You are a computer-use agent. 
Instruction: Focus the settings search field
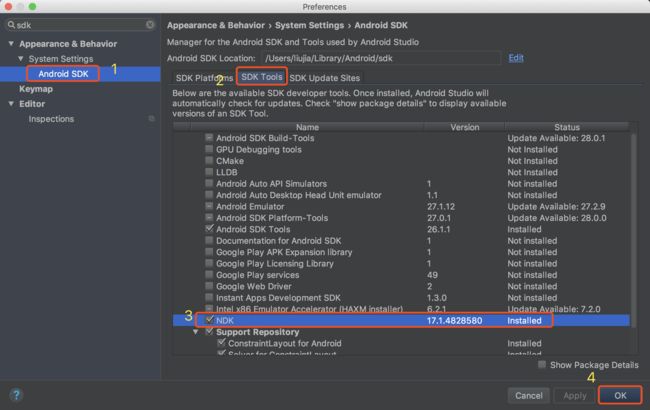tap(81, 25)
